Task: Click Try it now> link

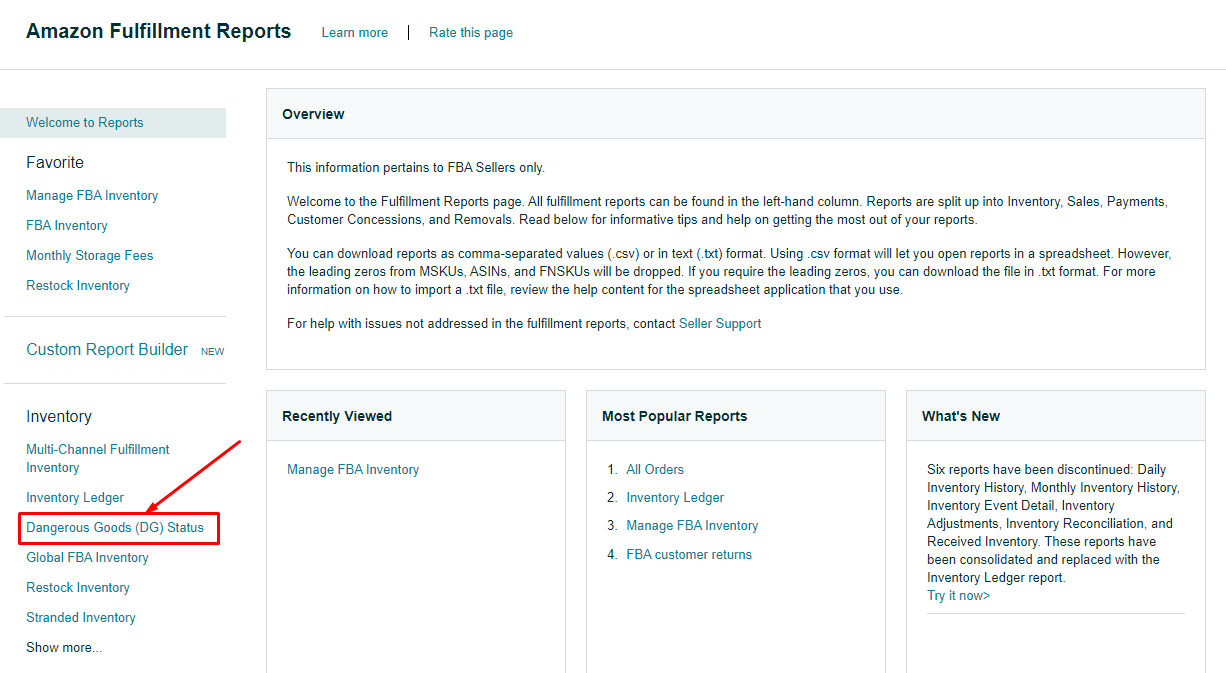Action: [x=959, y=596]
